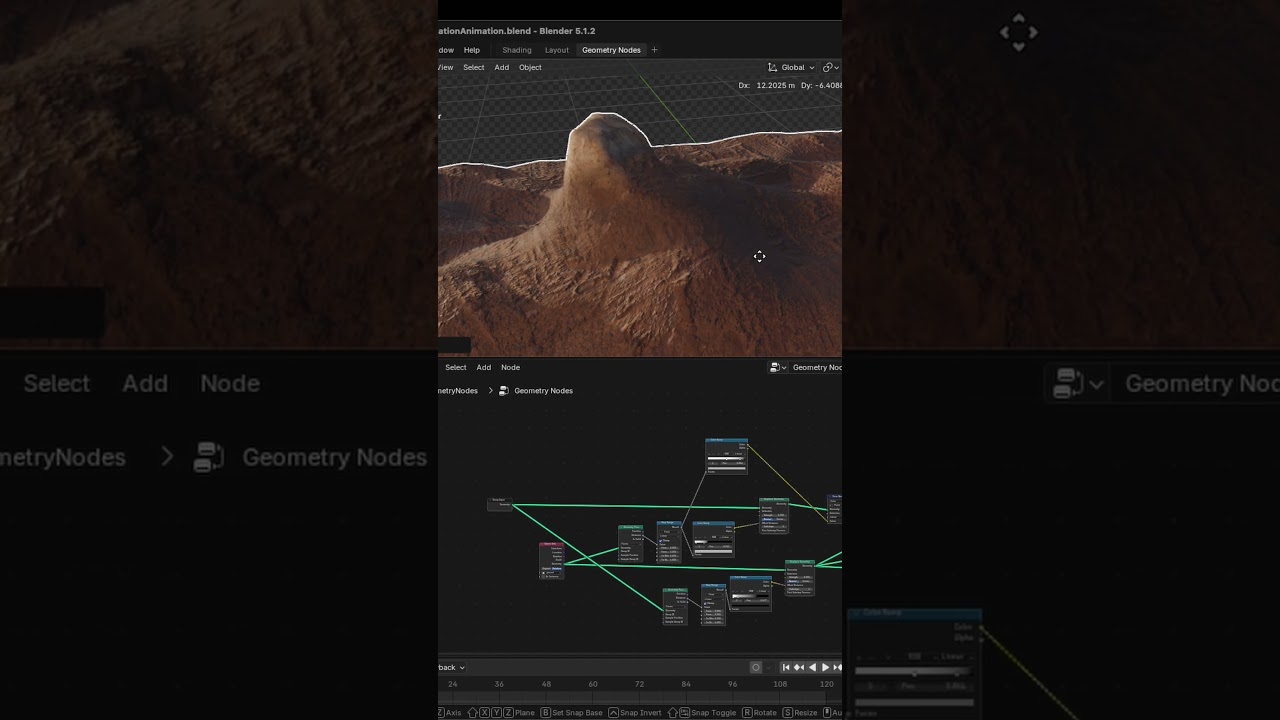Switch to the Layout workspace tab
This screenshot has width=1280, height=720.
[557, 50]
